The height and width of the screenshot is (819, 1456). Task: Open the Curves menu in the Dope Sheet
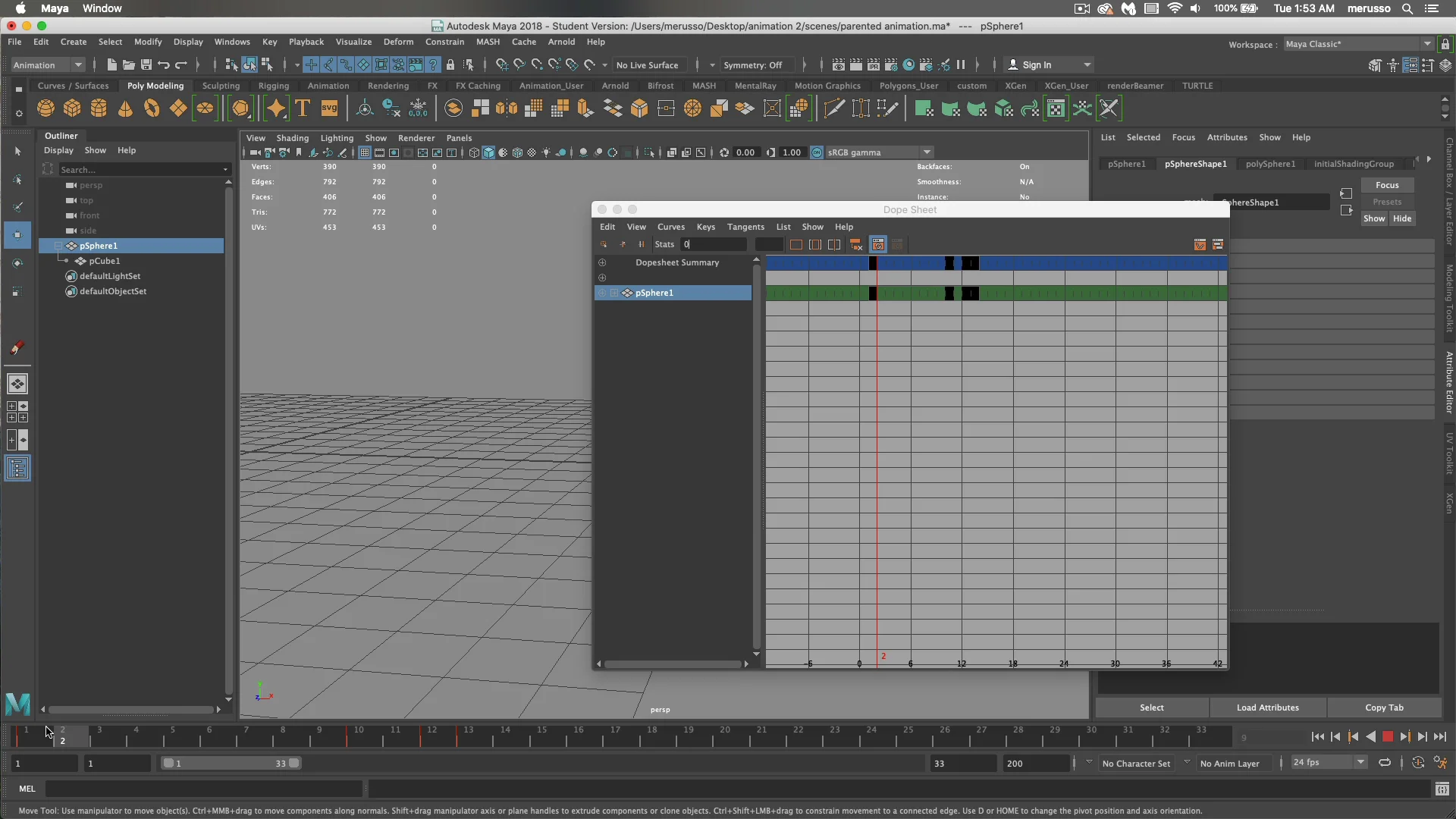coord(671,227)
